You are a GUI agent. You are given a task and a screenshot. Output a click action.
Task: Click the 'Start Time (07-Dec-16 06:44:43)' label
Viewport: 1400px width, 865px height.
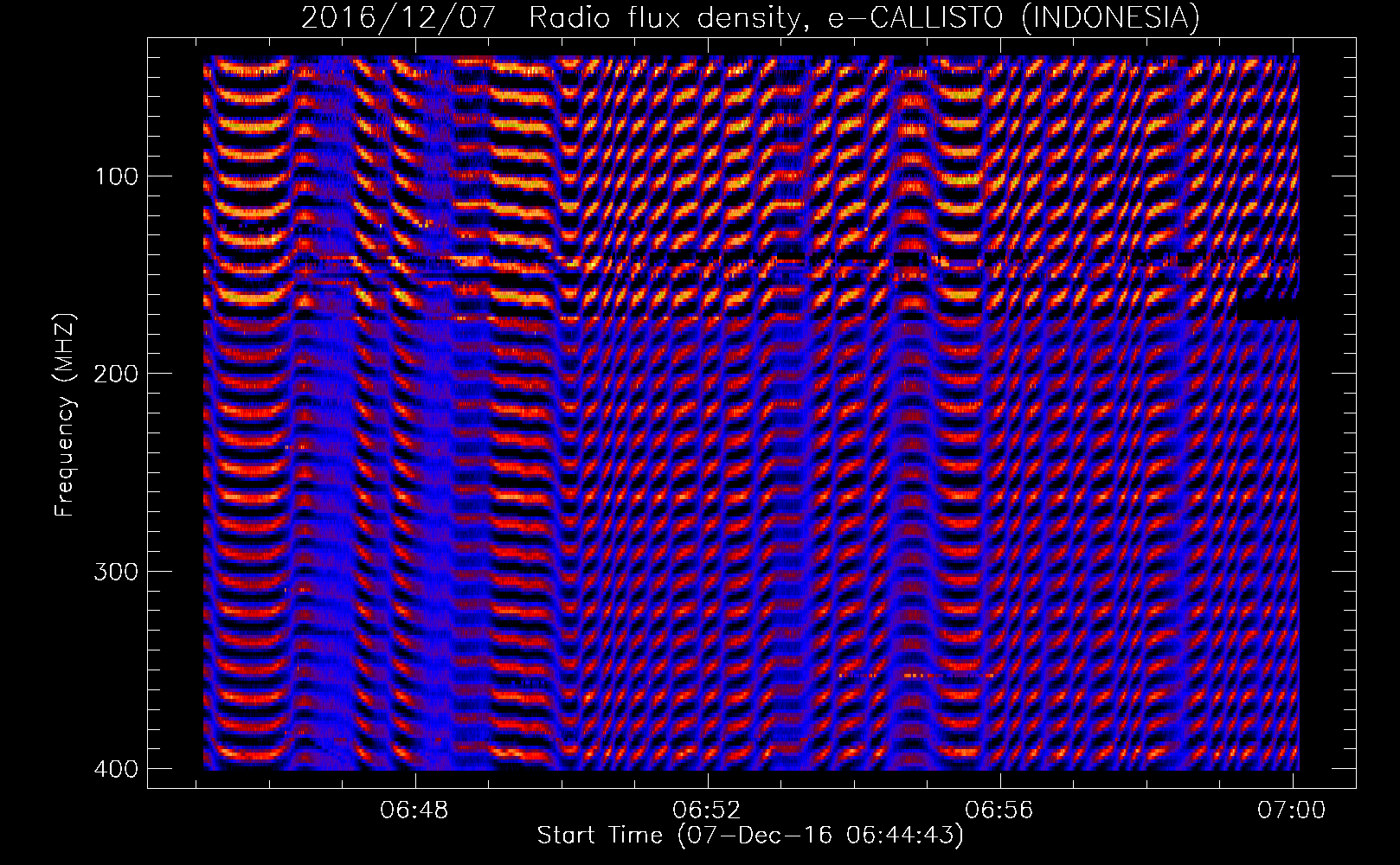coord(750,836)
